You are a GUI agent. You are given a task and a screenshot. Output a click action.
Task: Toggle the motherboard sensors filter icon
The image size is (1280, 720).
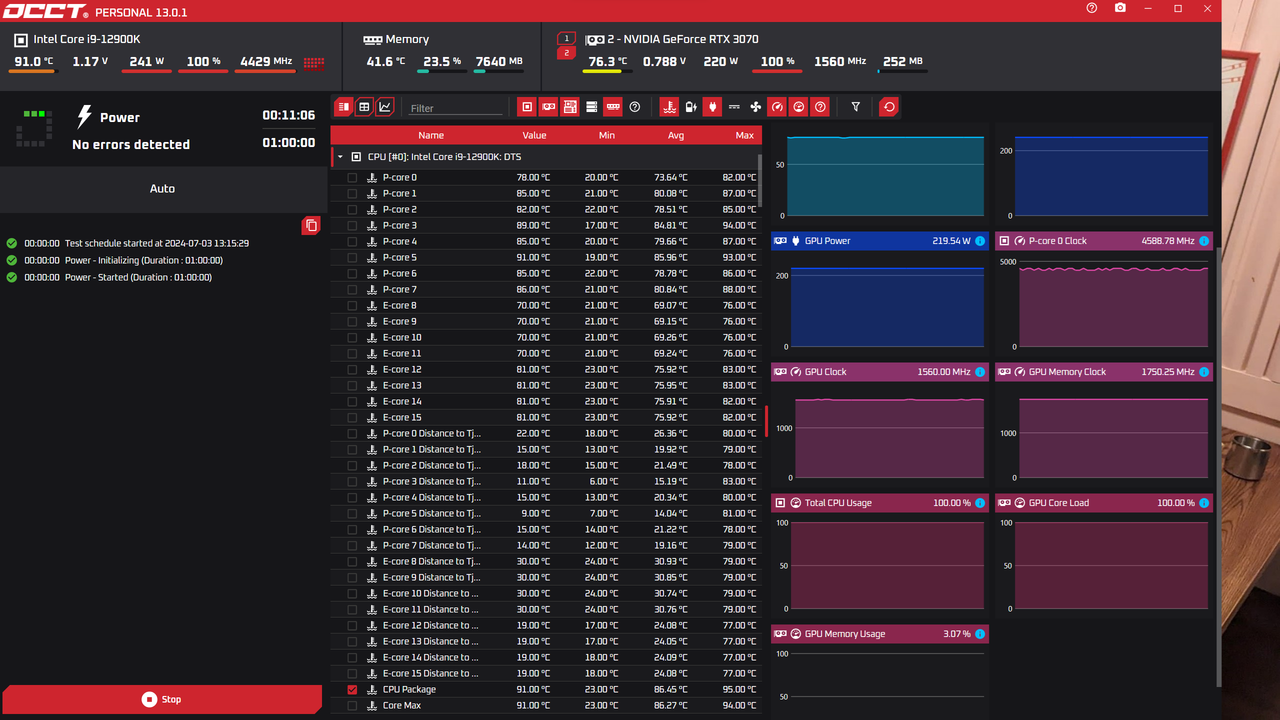(570, 107)
